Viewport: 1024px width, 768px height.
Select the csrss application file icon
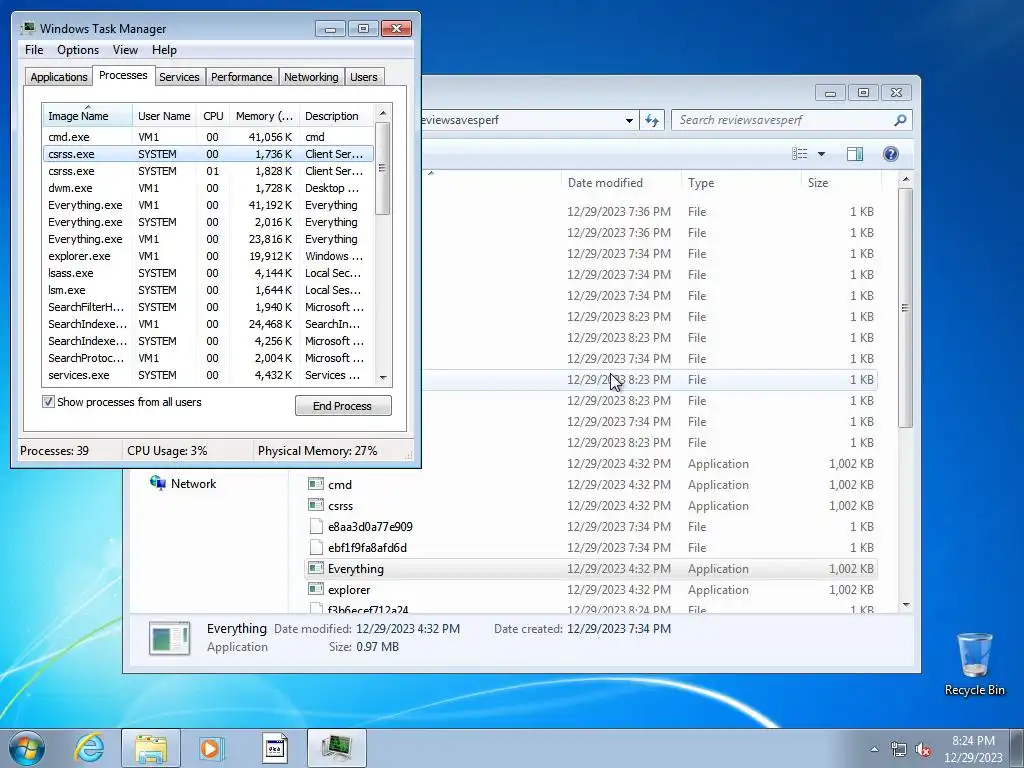point(316,505)
